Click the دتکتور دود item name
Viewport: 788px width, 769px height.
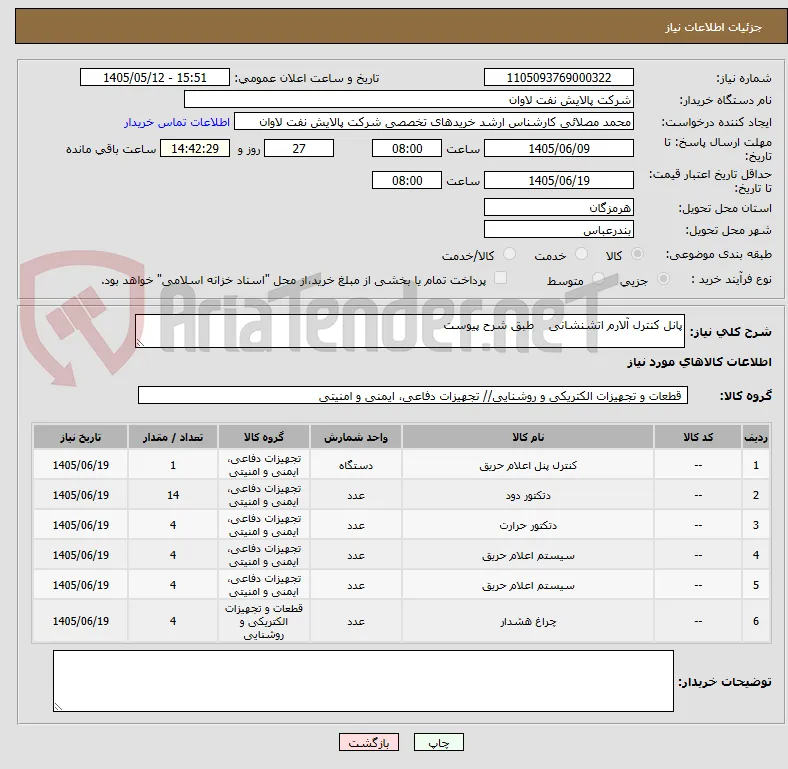pos(528,496)
